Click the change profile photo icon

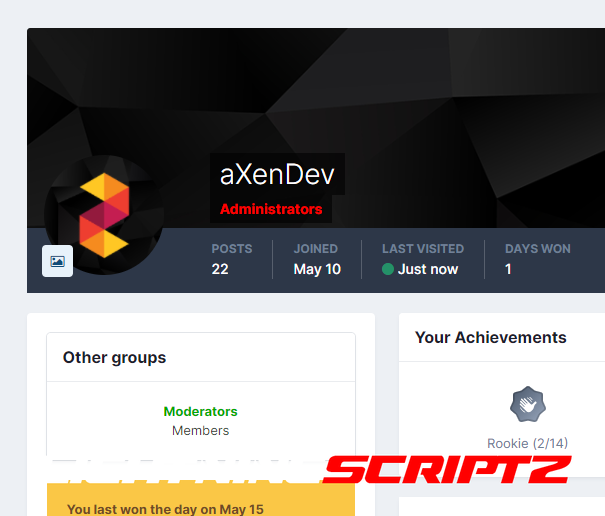pos(57,261)
